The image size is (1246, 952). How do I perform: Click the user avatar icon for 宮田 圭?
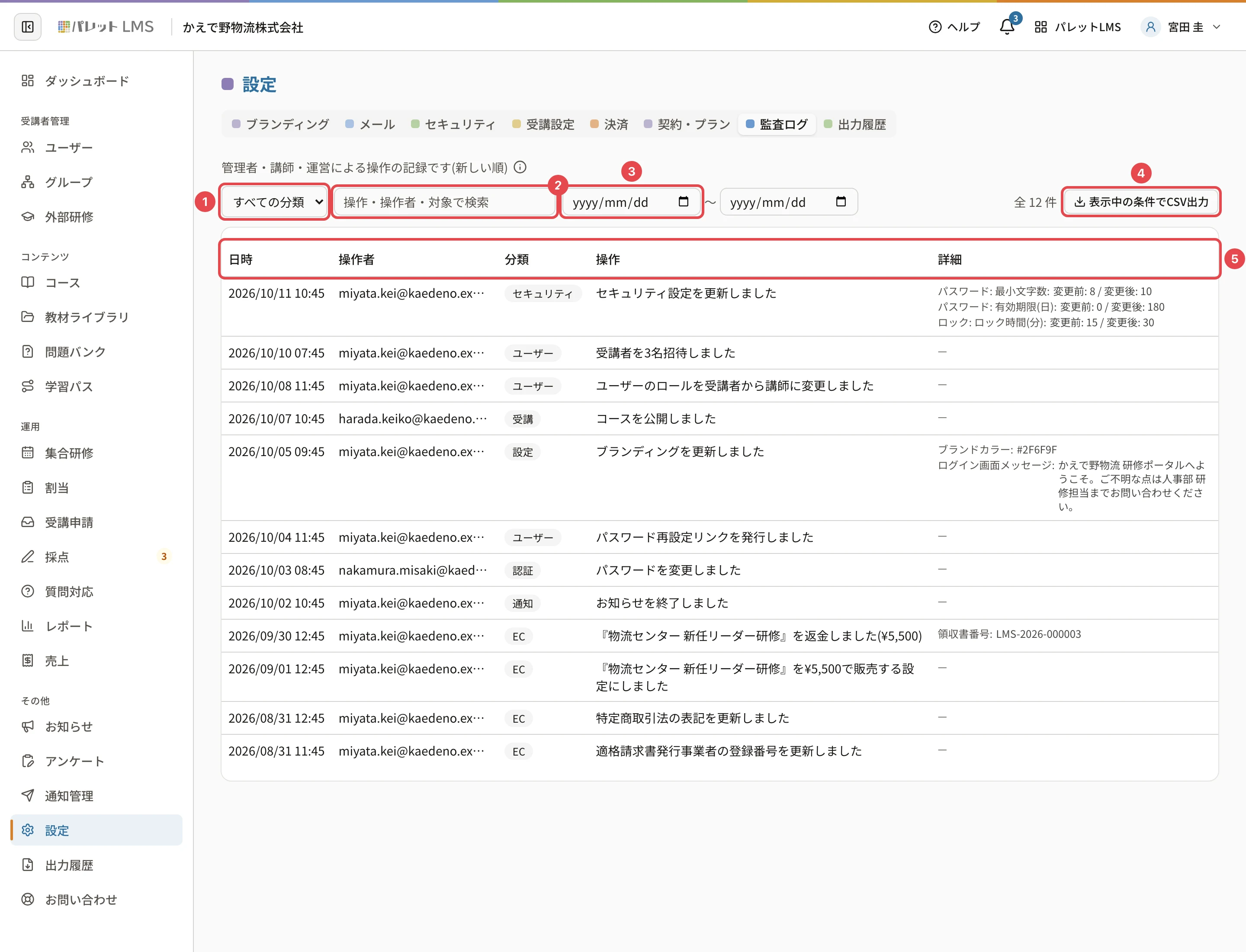[x=1150, y=27]
